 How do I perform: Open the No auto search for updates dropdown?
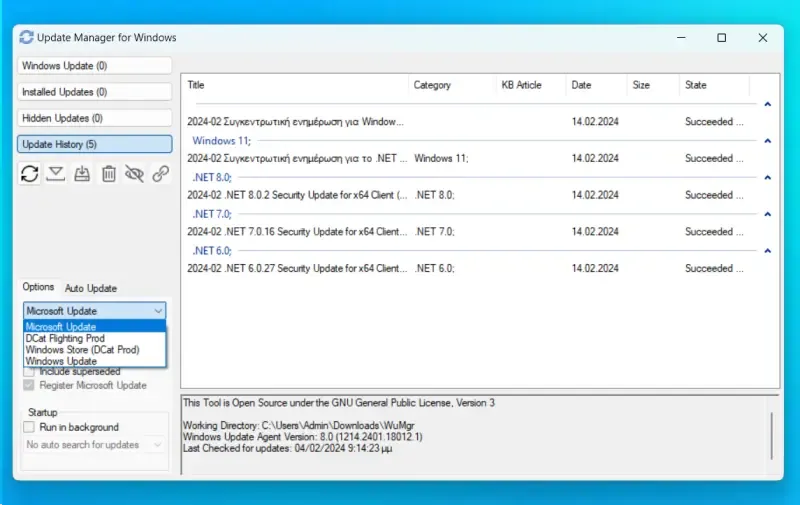coord(94,445)
